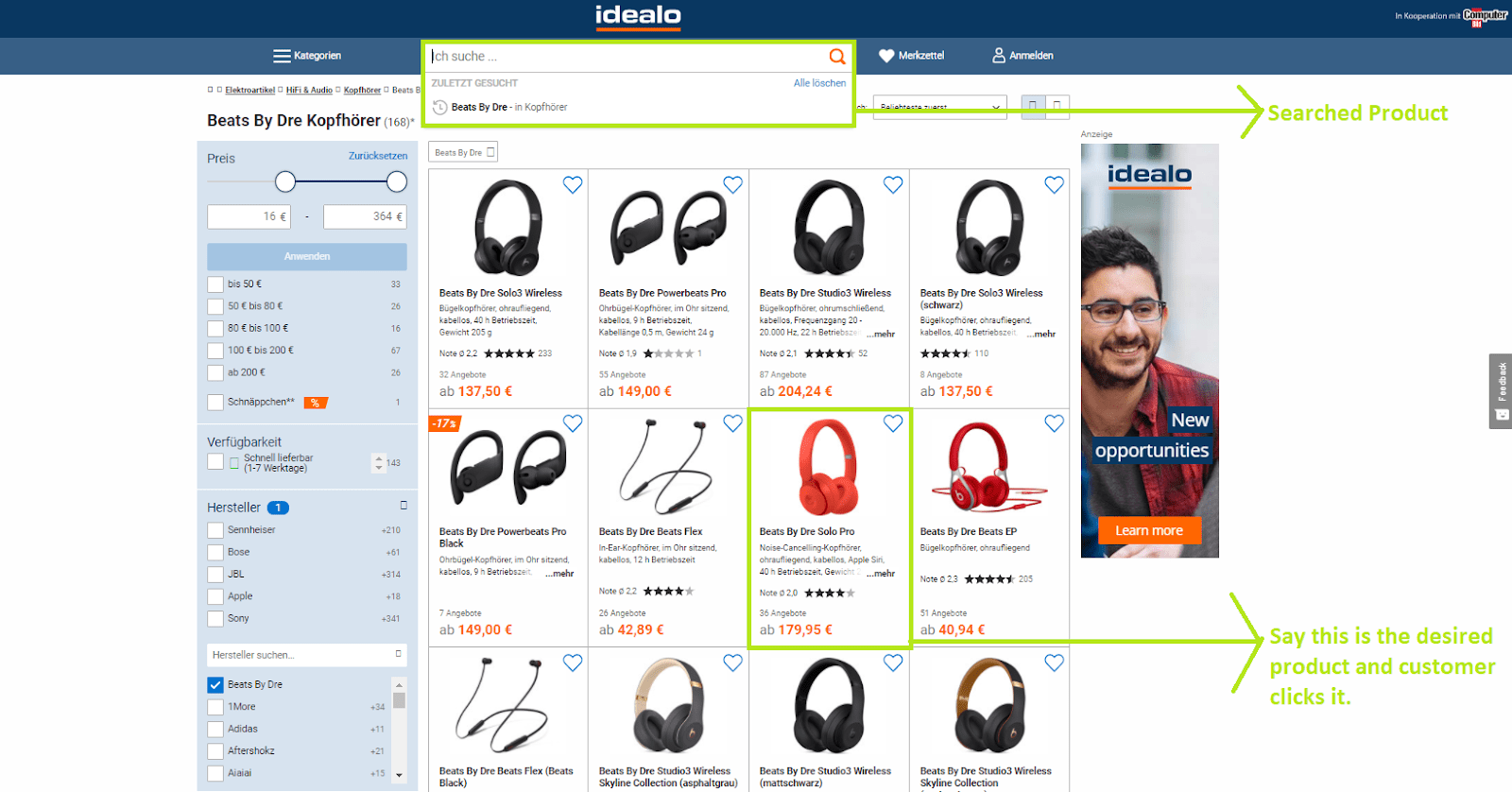Expand '...mehr' on Solo3 Wireless (schwarz)

tap(1040, 334)
